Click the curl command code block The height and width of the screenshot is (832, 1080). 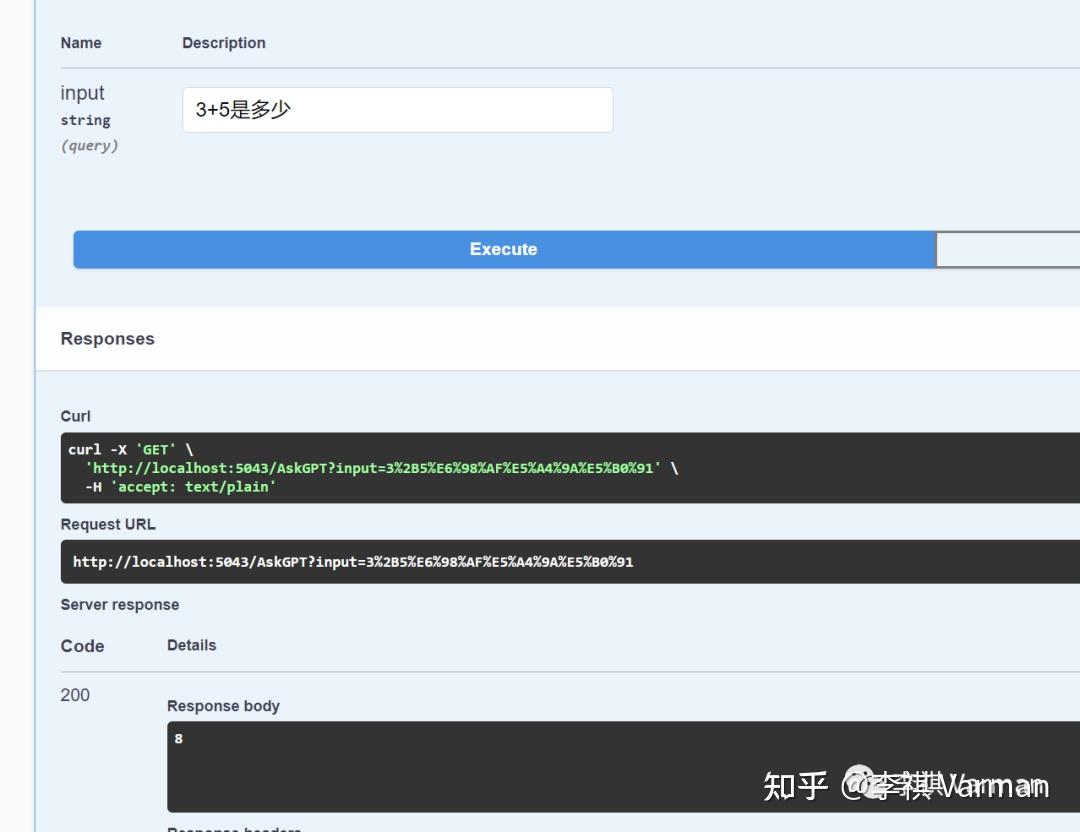point(570,468)
